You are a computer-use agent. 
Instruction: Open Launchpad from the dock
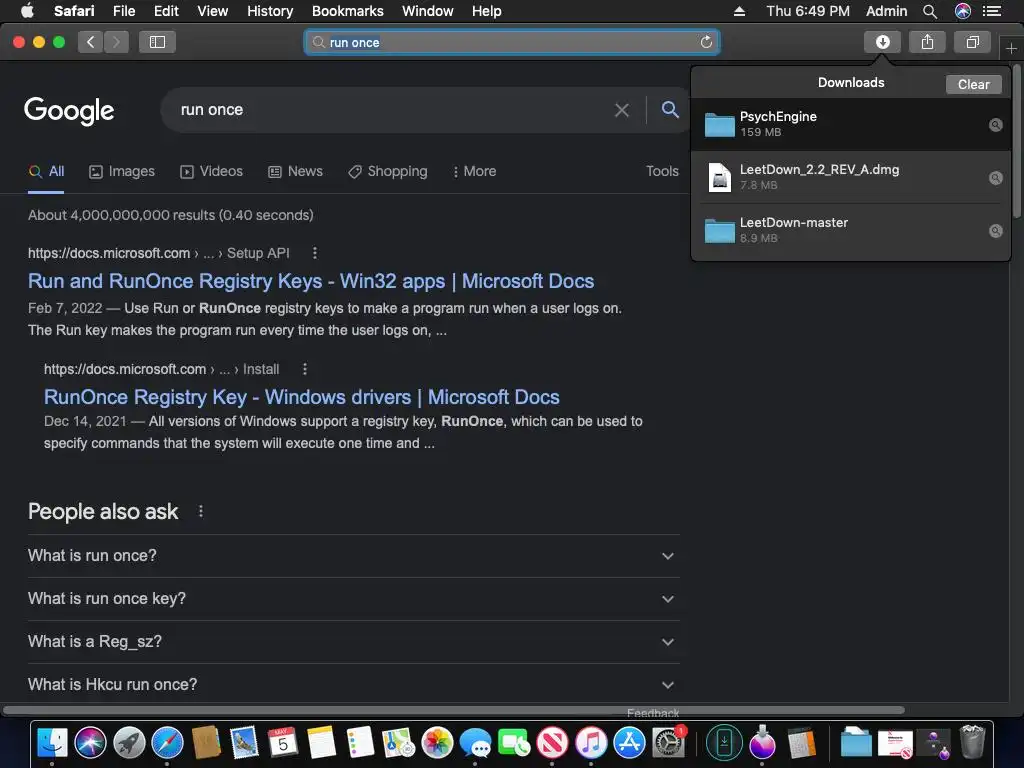[129, 743]
